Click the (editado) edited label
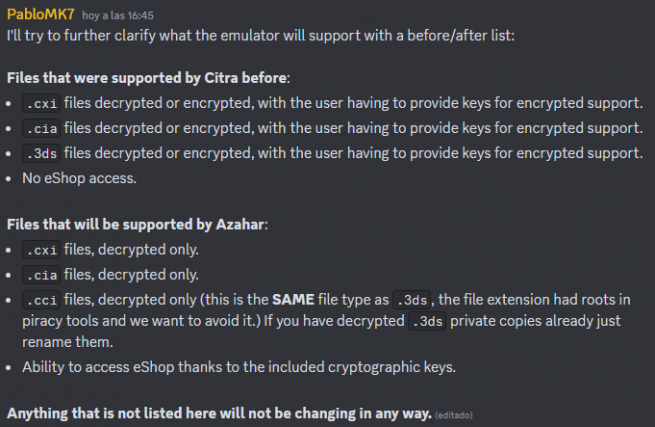The image size is (655, 427). (x=454, y=415)
